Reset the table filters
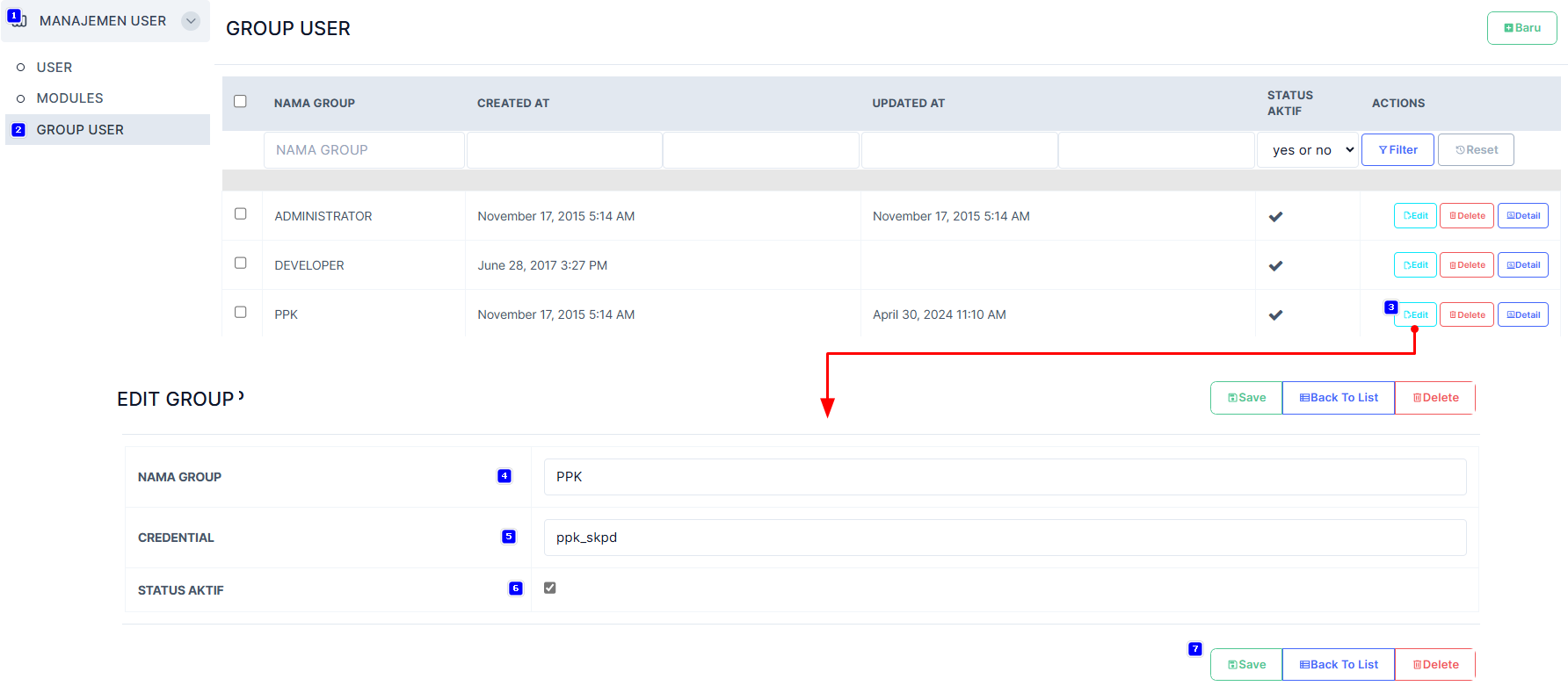 (x=1476, y=150)
